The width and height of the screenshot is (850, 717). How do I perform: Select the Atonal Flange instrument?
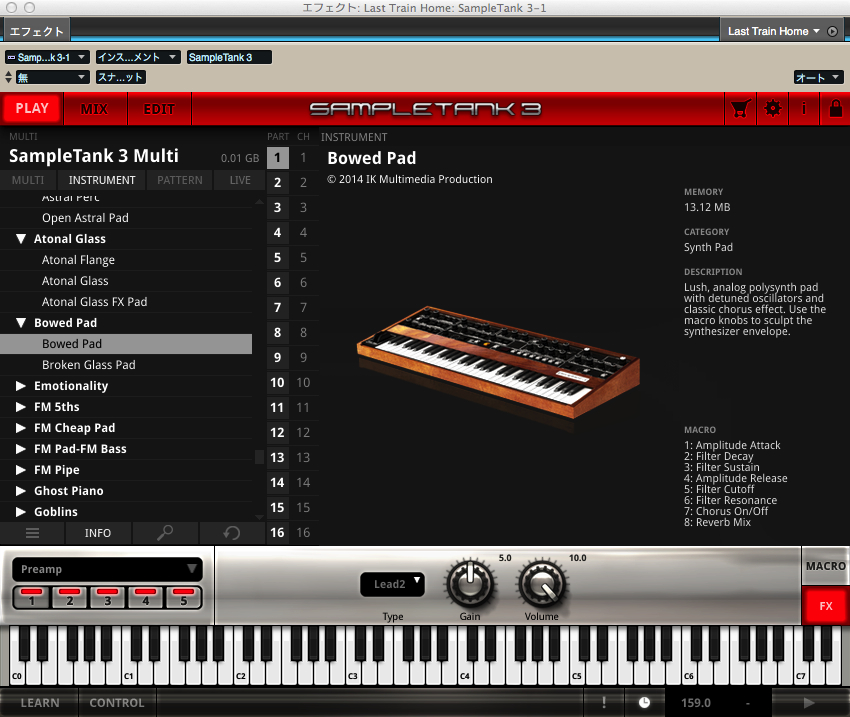[126, 260]
